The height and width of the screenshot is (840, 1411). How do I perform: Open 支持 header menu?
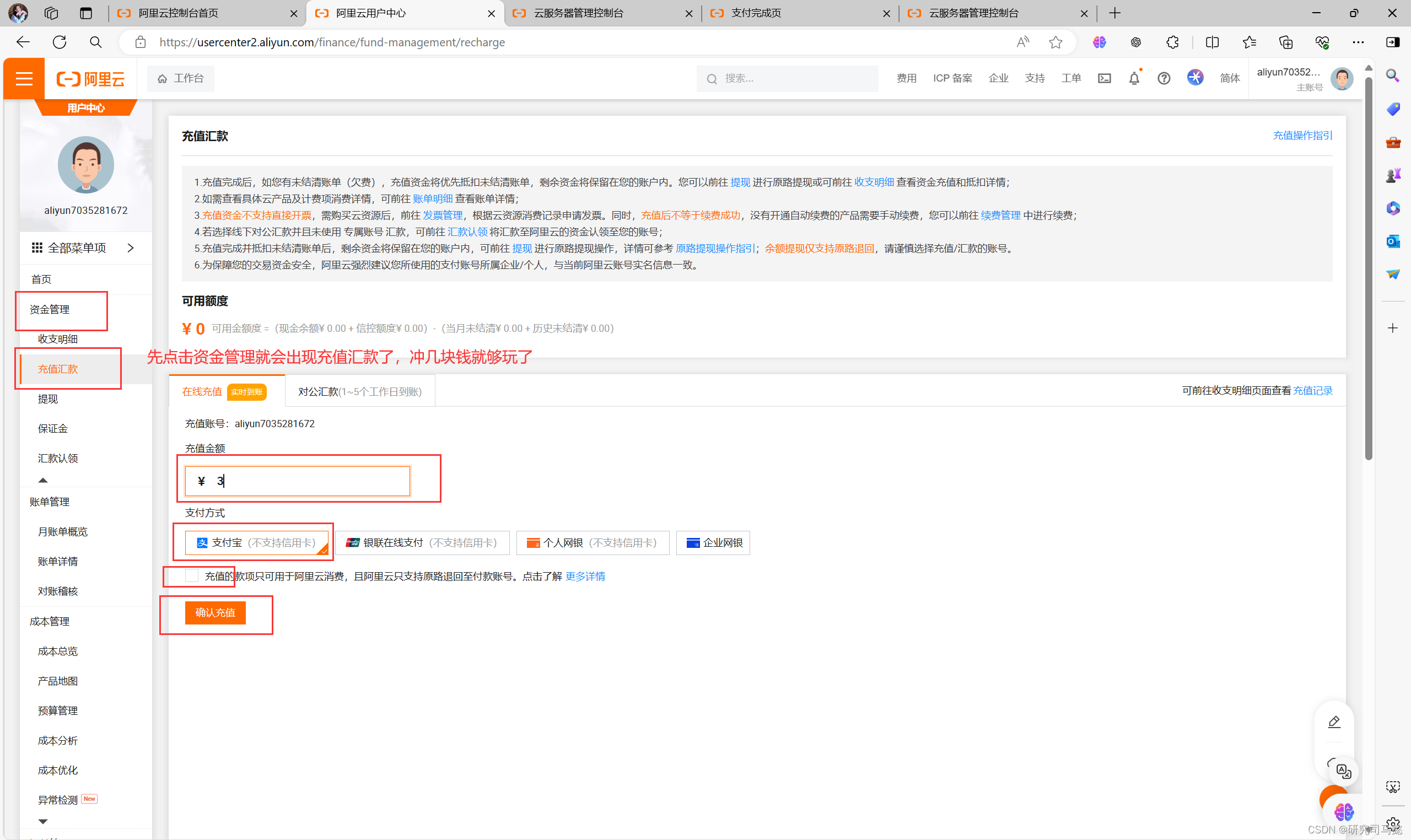pos(1035,78)
